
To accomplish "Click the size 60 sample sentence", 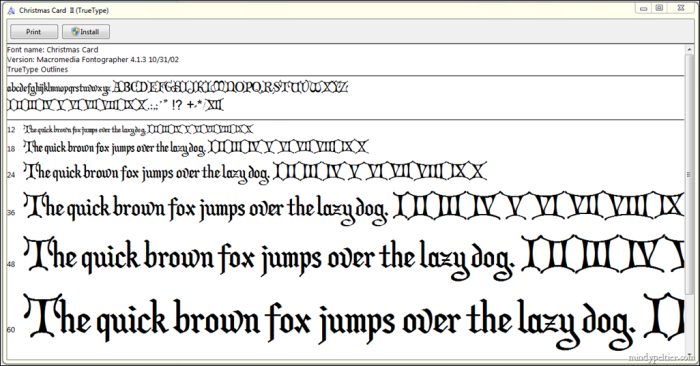I will coord(354,321).
